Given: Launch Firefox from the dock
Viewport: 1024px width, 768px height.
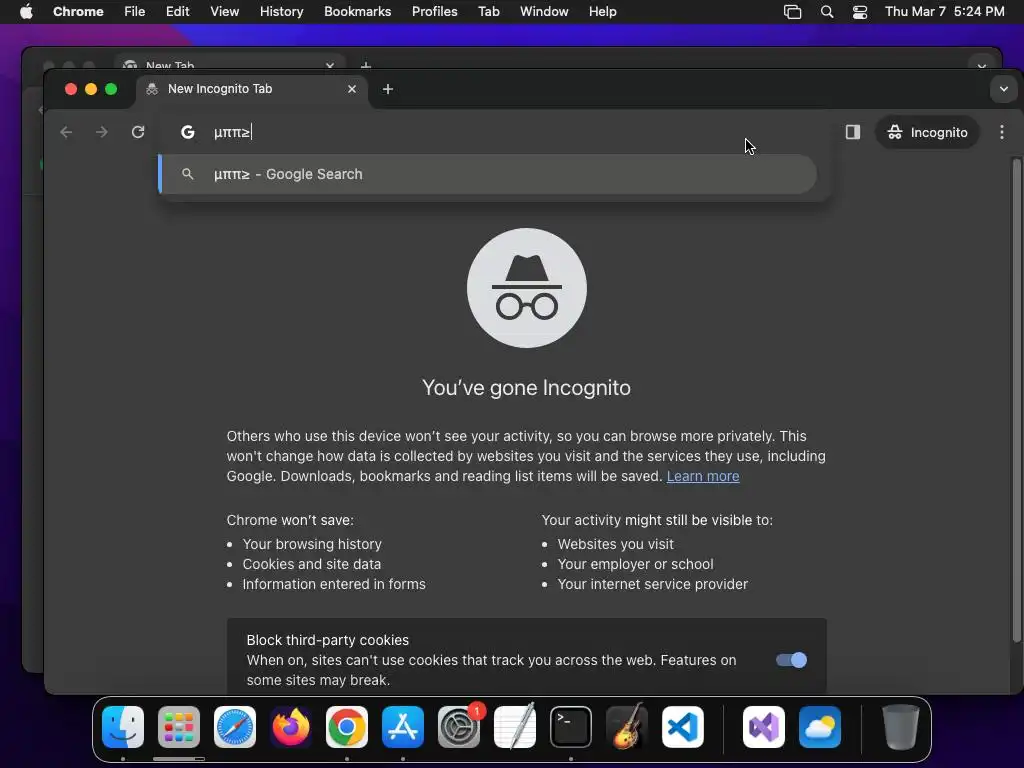Looking at the screenshot, I should coord(291,727).
